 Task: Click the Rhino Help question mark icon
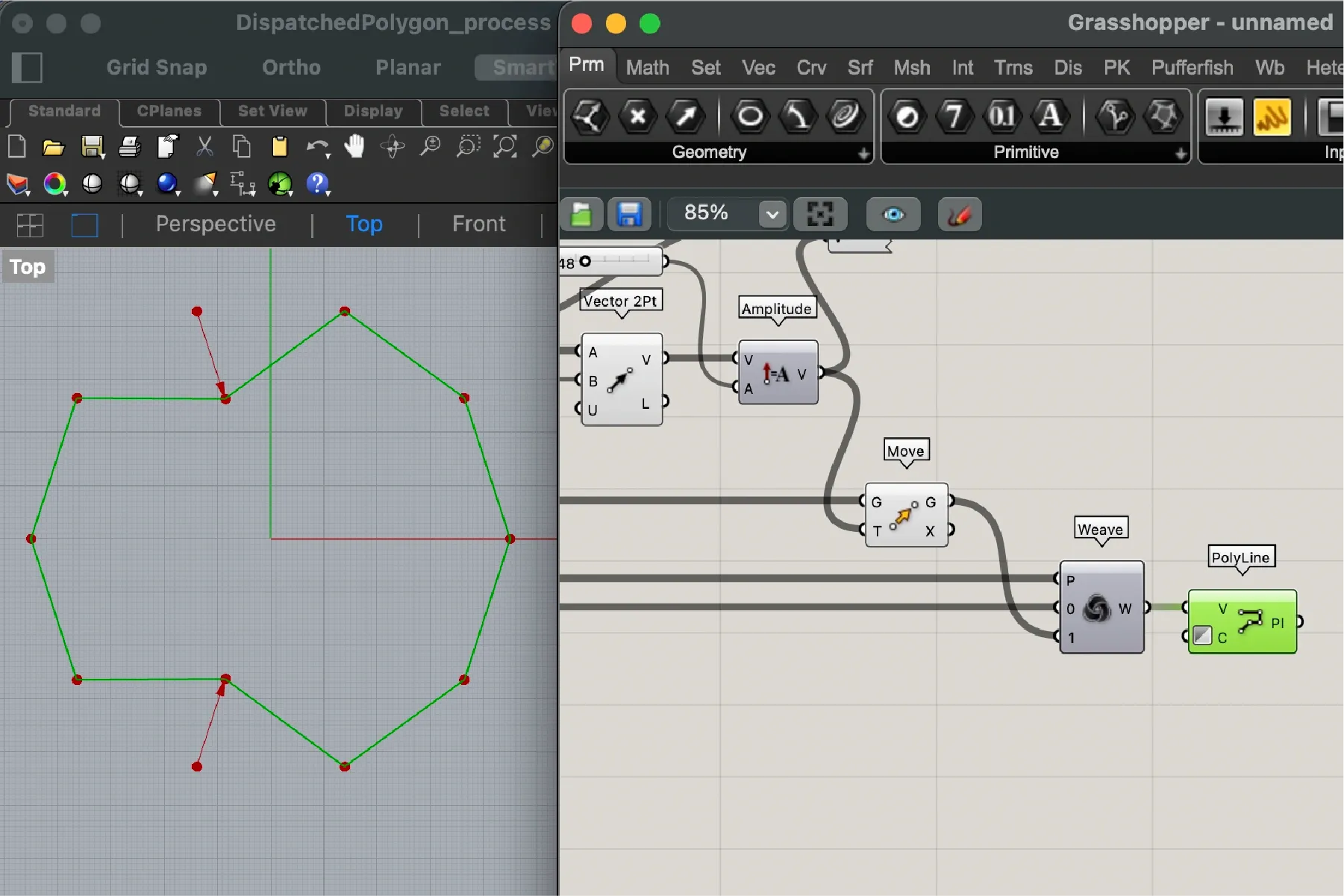point(317,184)
